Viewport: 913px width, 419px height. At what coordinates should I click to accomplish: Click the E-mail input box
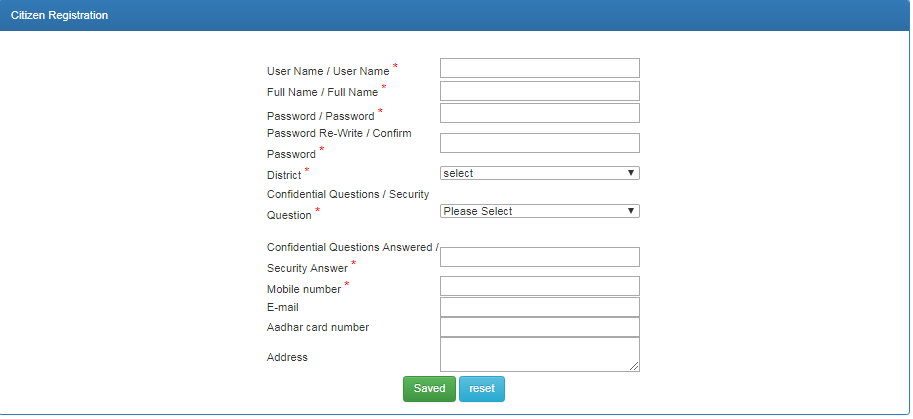click(539, 307)
